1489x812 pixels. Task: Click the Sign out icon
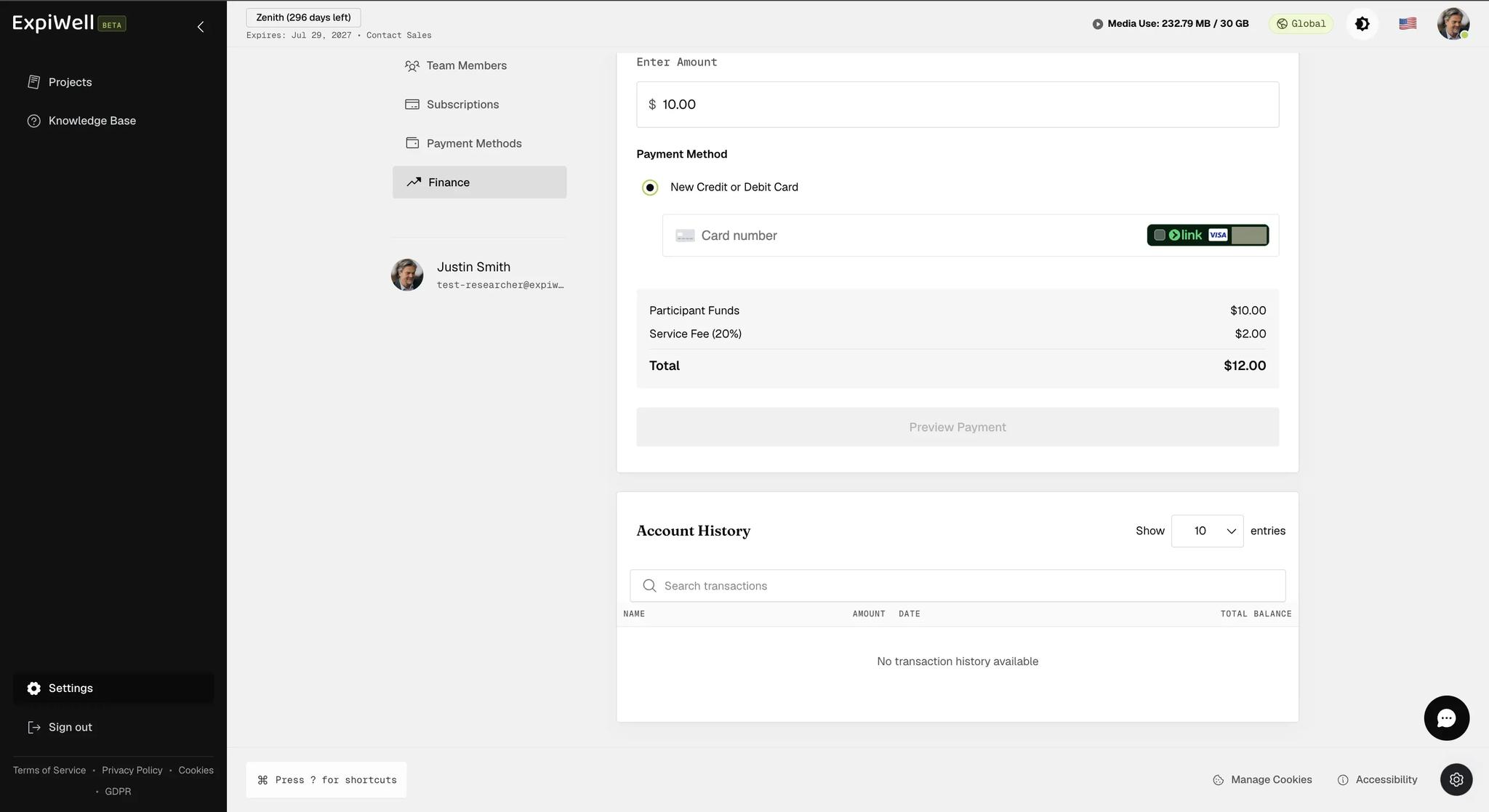point(33,727)
